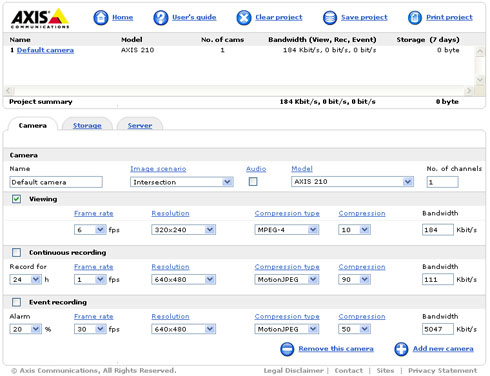Screen dimensions: 490x376
Task: Switch to the Storage tab
Action: point(87,125)
